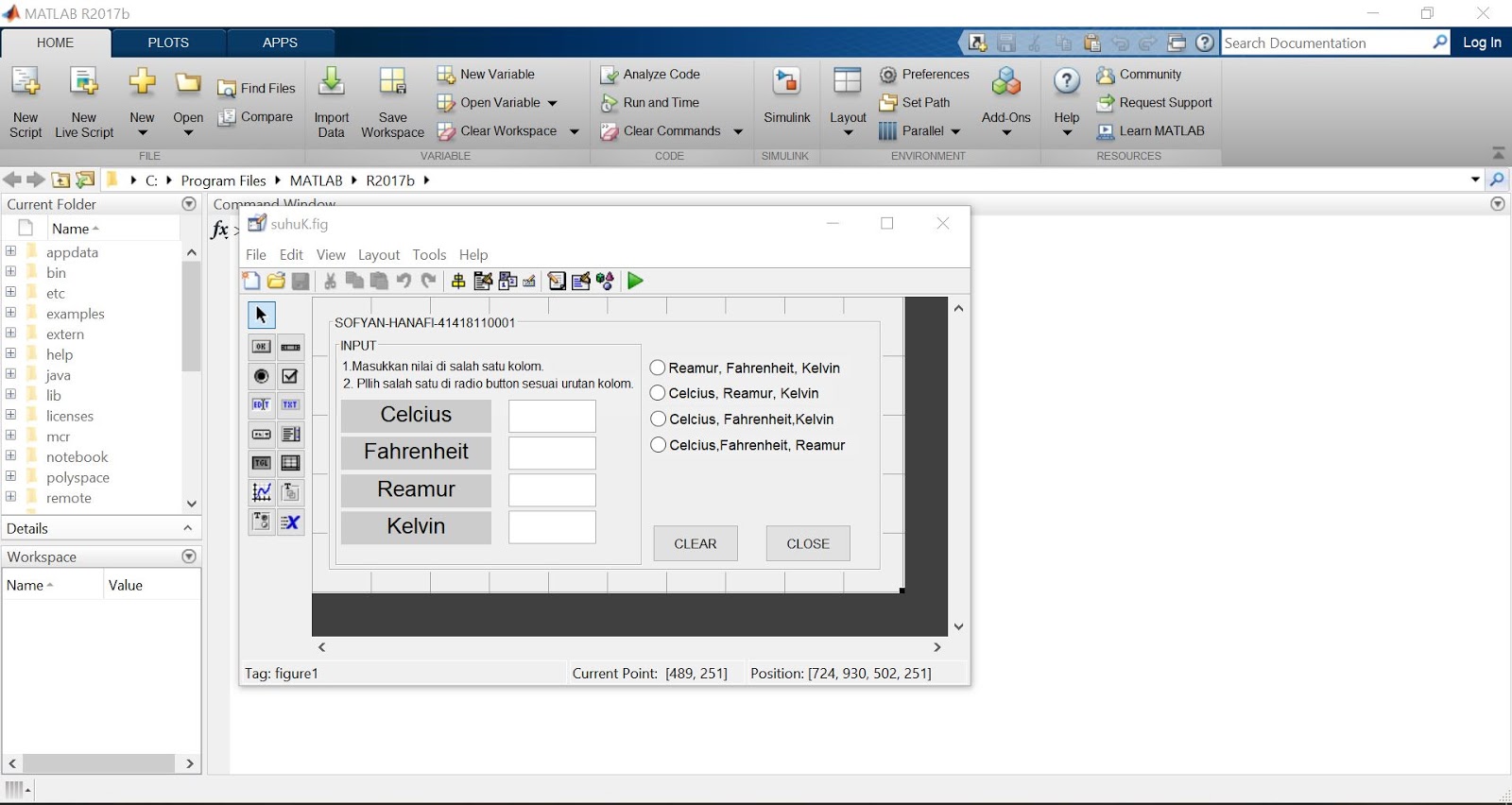Open the address bar path history dropdown
The image size is (1512, 805).
point(1475,180)
